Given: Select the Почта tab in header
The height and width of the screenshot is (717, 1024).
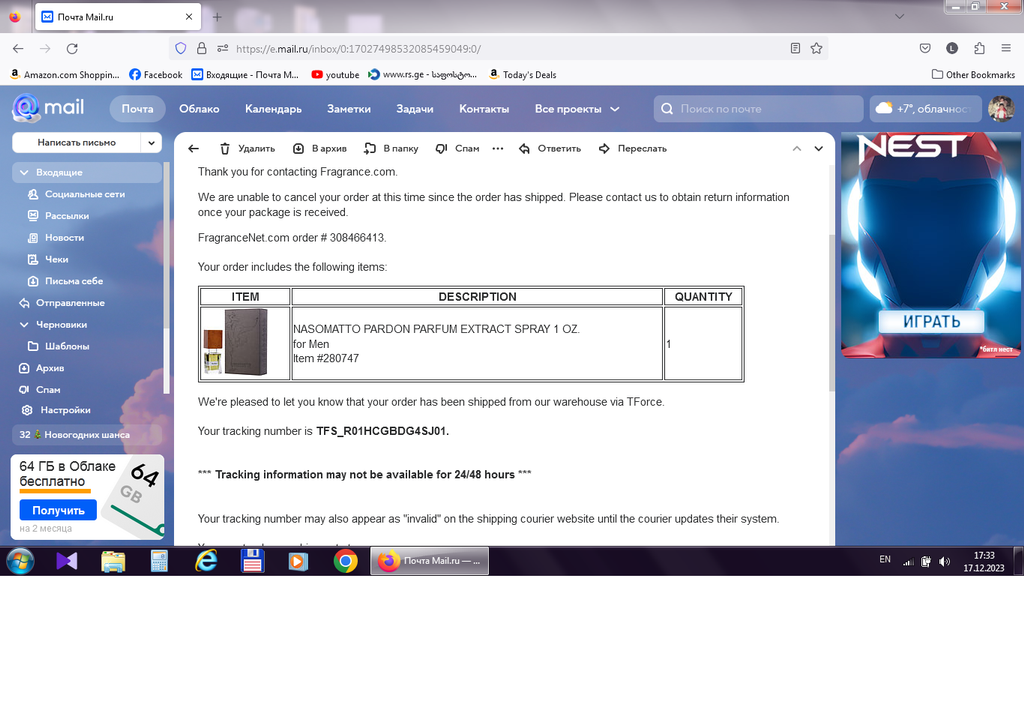Looking at the screenshot, I should coord(137,109).
